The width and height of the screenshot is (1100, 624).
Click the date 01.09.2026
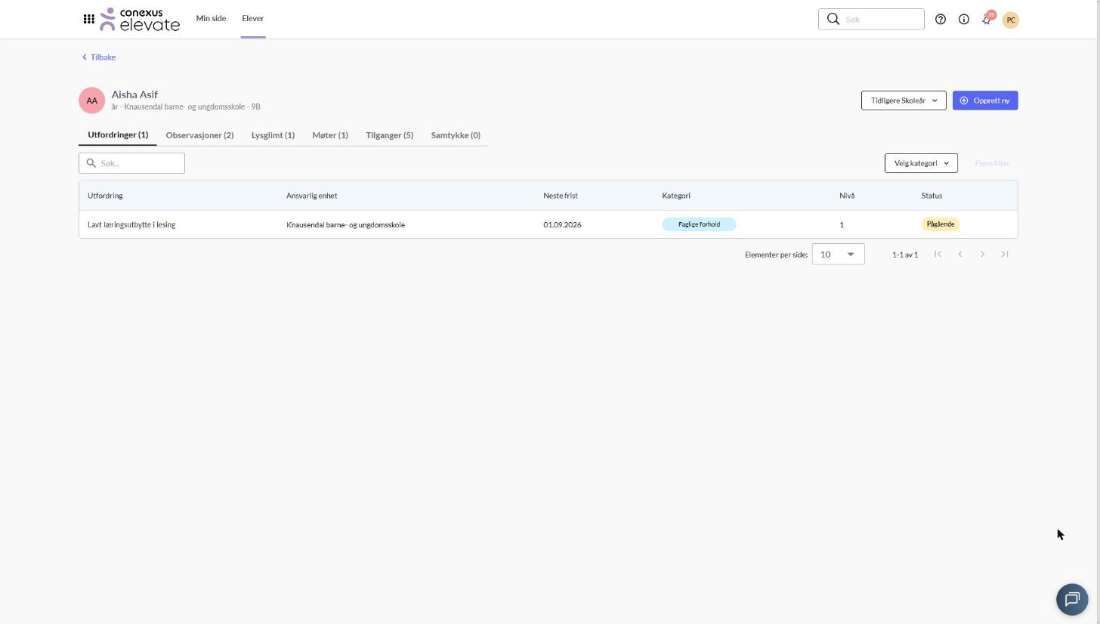click(562, 225)
